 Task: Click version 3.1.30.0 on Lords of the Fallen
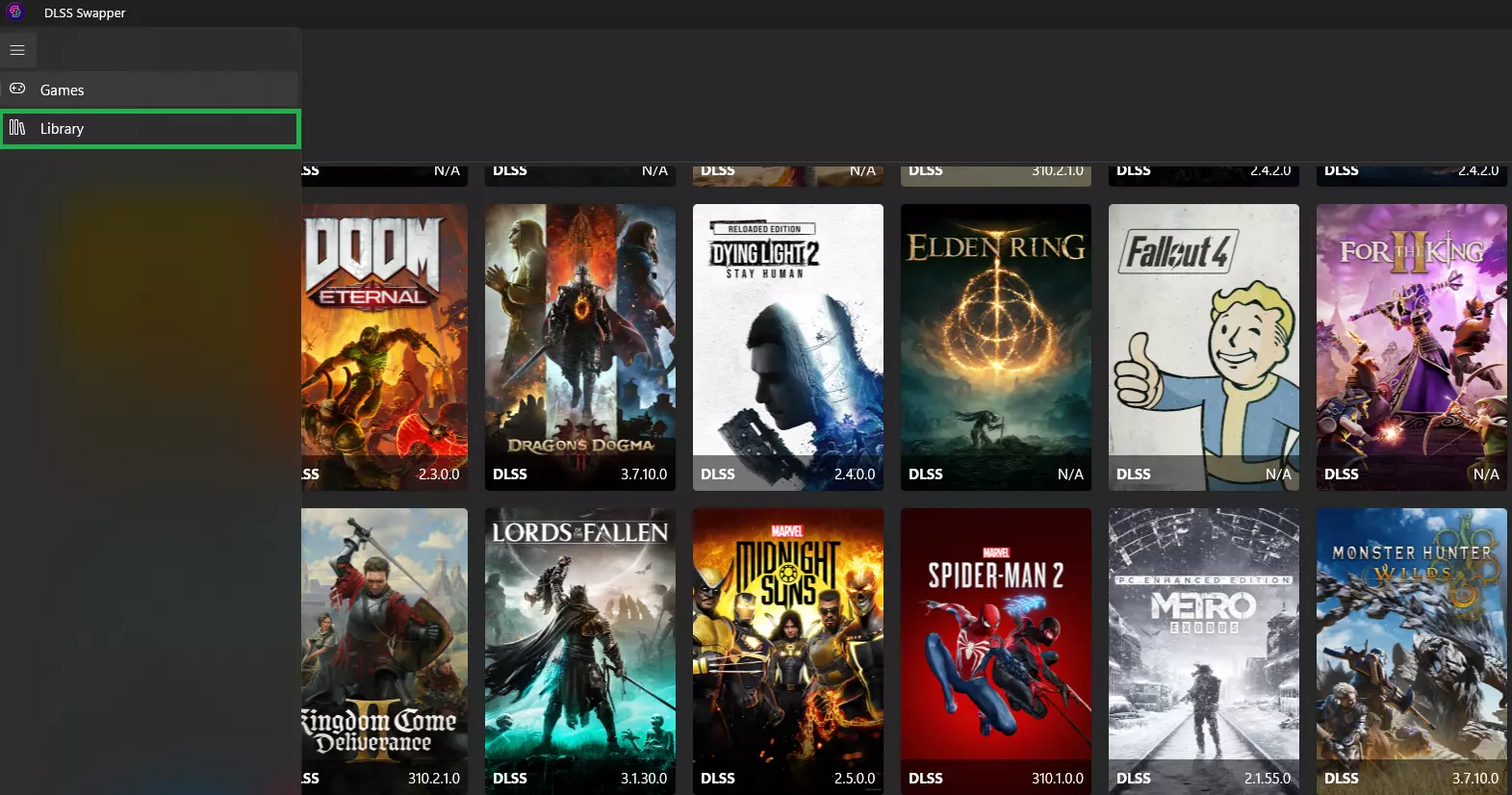point(644,779)
